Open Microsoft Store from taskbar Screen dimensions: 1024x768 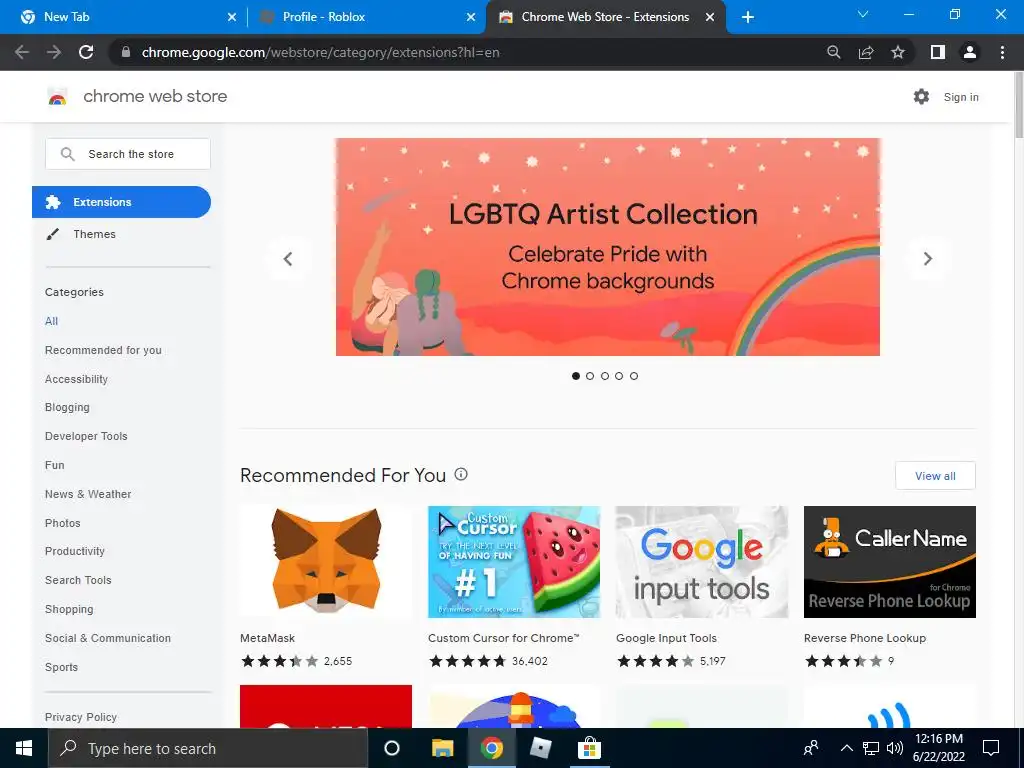589,748
